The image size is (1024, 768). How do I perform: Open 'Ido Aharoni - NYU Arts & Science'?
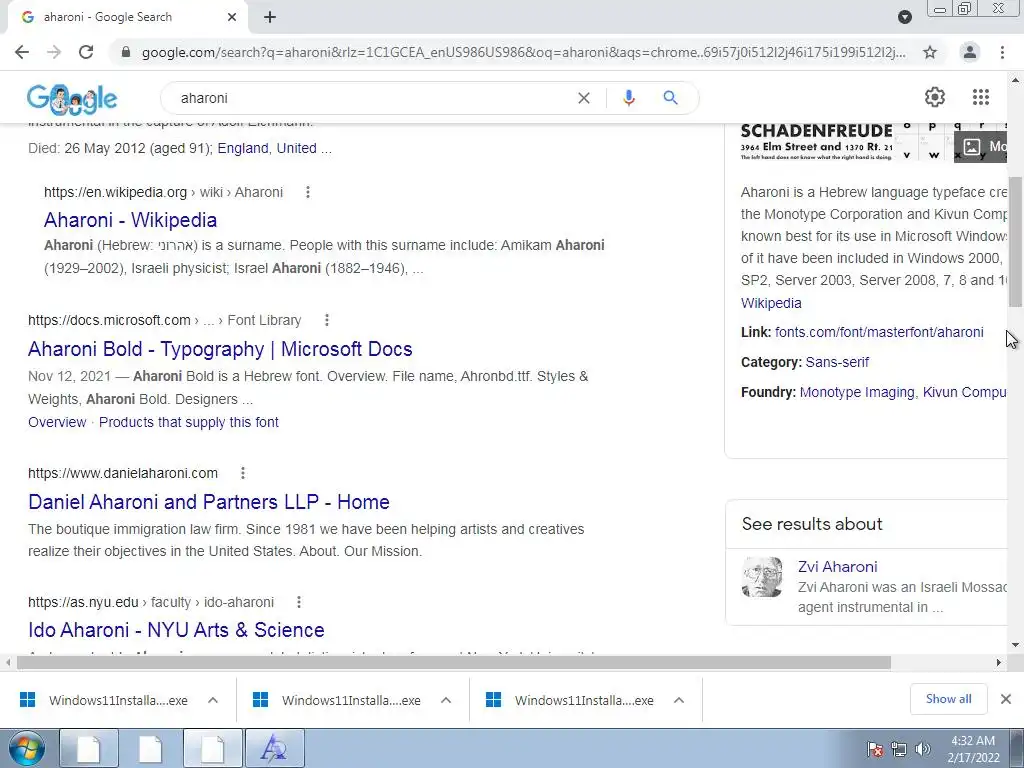click(x=176, y=630)
